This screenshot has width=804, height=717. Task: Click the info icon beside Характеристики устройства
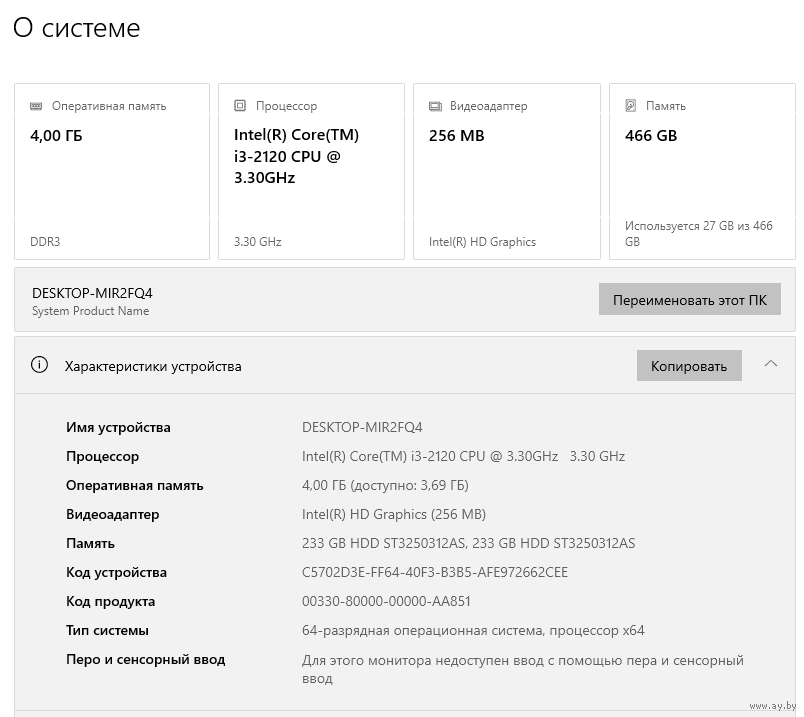click(40, 366)
